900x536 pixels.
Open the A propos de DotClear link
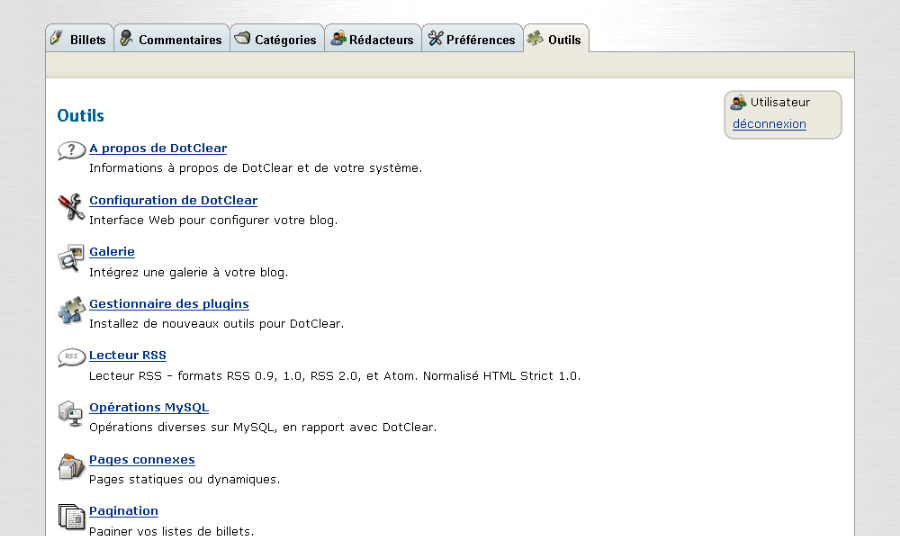158,148
